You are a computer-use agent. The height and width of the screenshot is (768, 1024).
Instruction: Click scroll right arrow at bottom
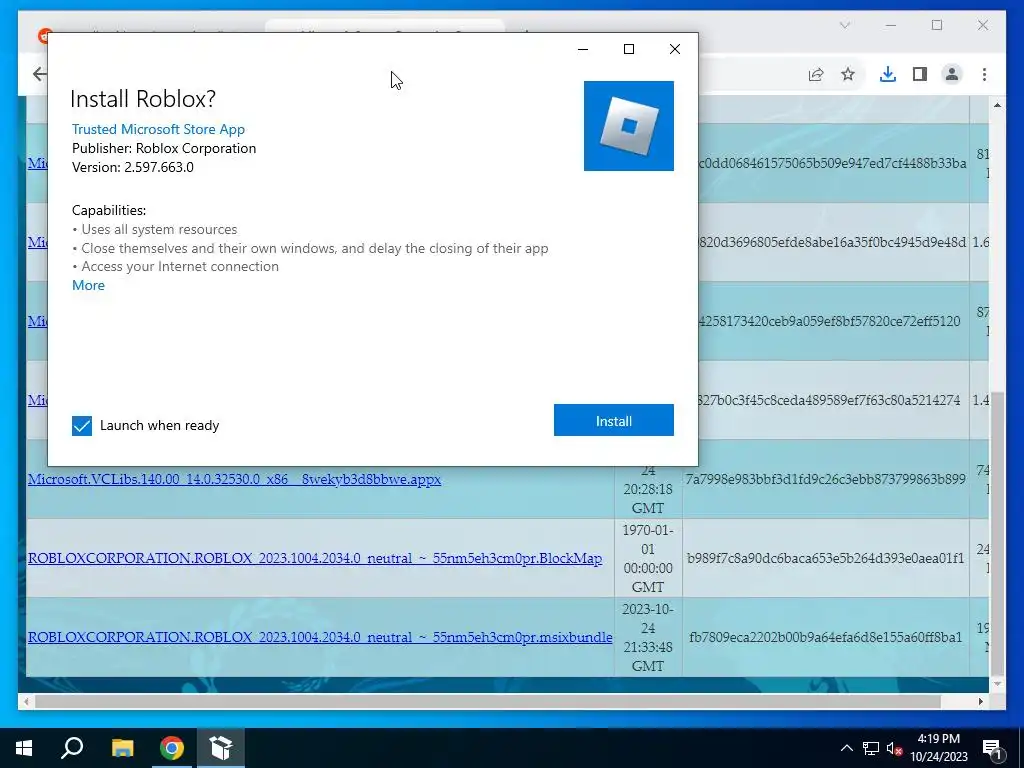click(x=981, y=701)
